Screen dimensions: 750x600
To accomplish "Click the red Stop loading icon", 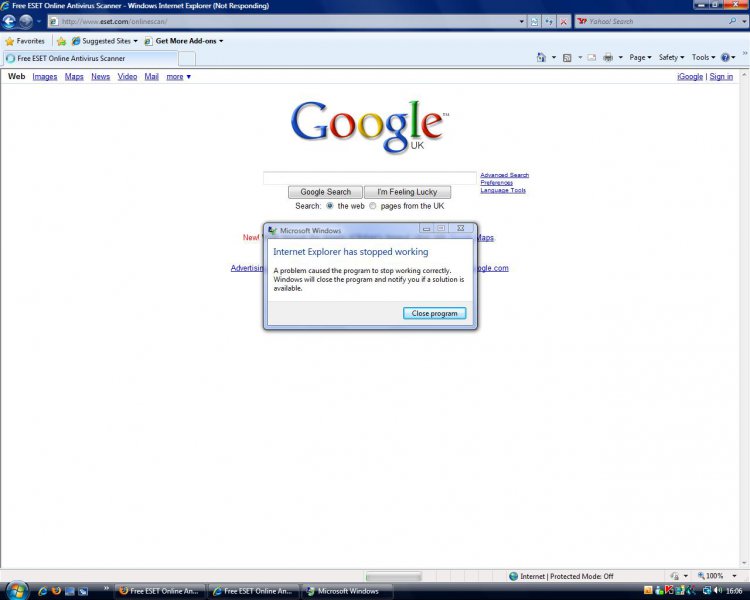I will coord(564,22).
